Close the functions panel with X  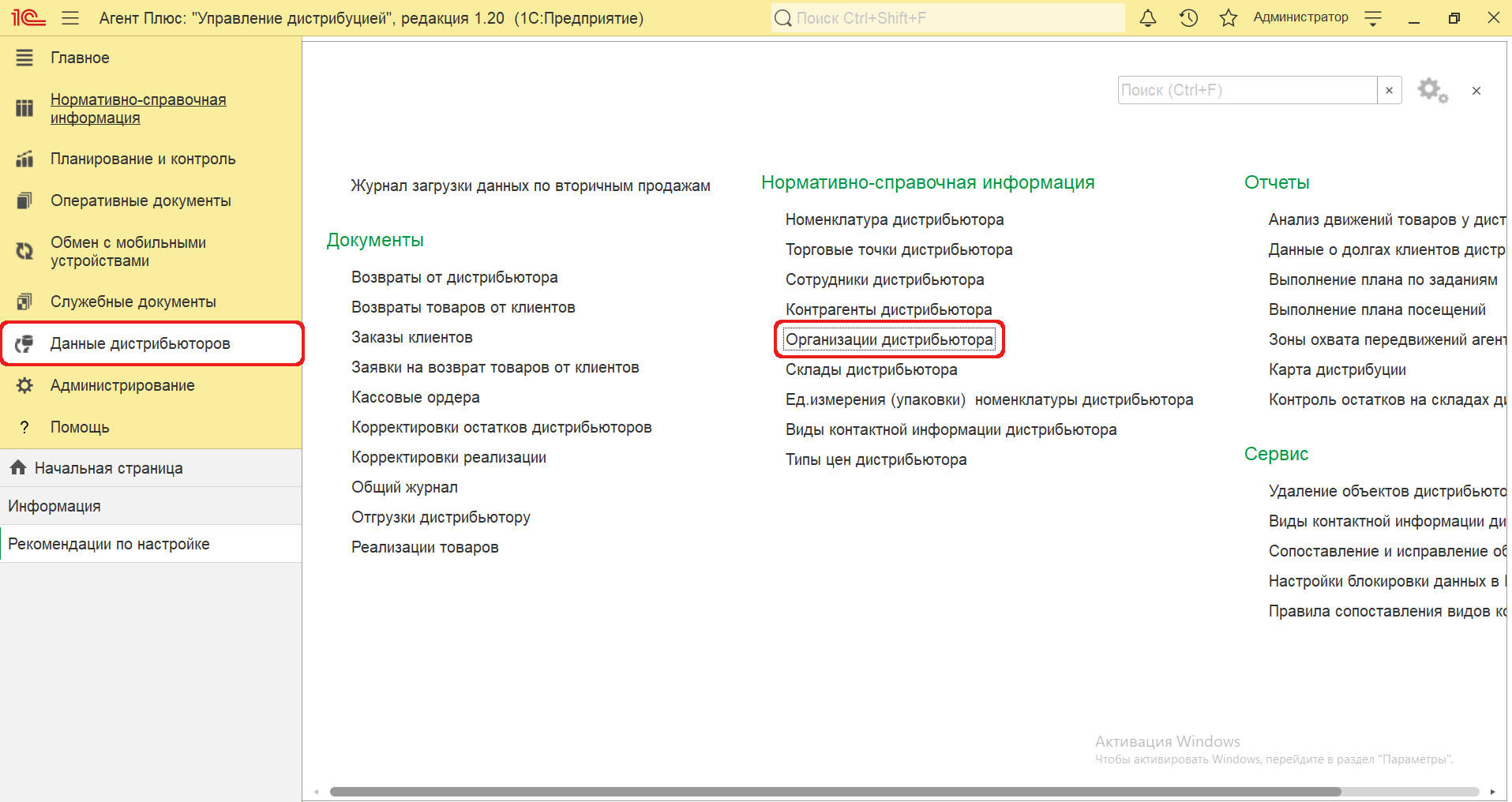pos(1476,91)
